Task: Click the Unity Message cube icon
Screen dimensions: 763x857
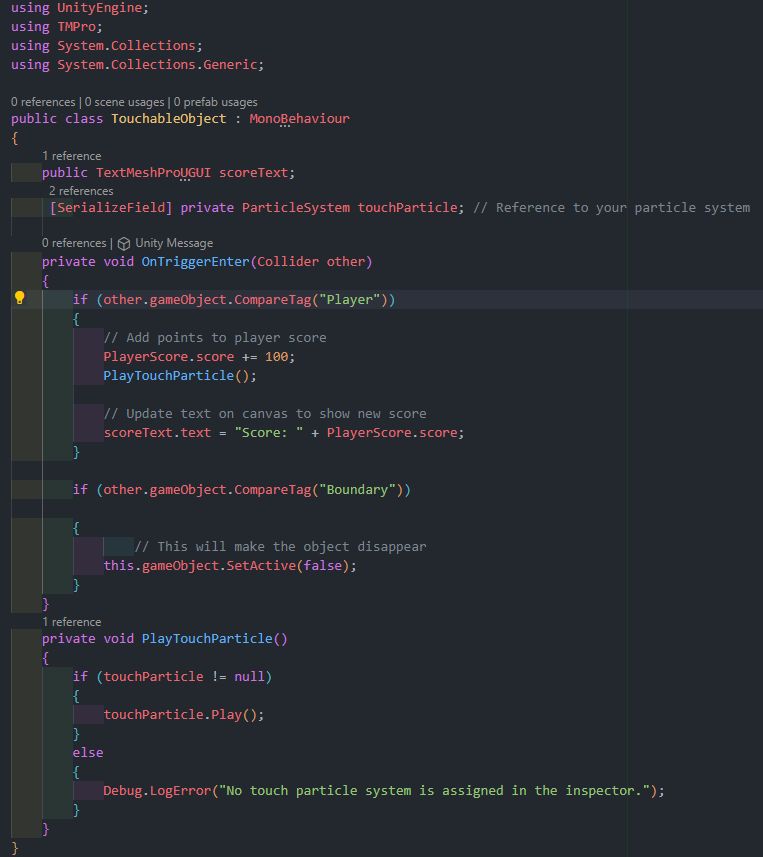Action: (124, 243)
